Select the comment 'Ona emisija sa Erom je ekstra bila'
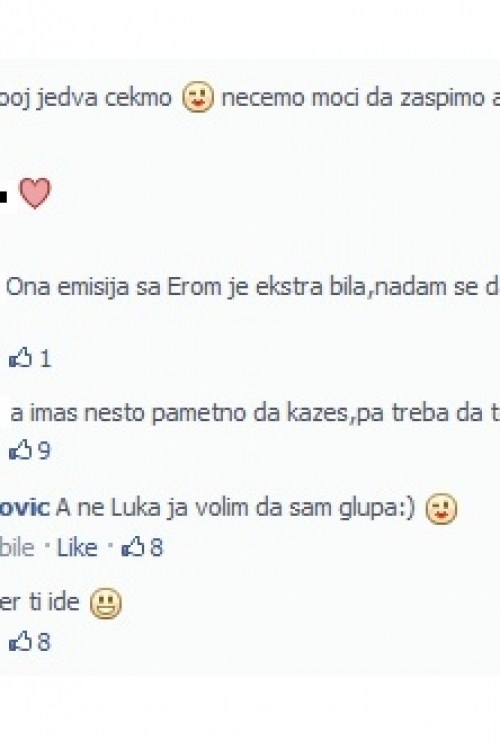This screenshot has height=750, width=500. point(253,287)
